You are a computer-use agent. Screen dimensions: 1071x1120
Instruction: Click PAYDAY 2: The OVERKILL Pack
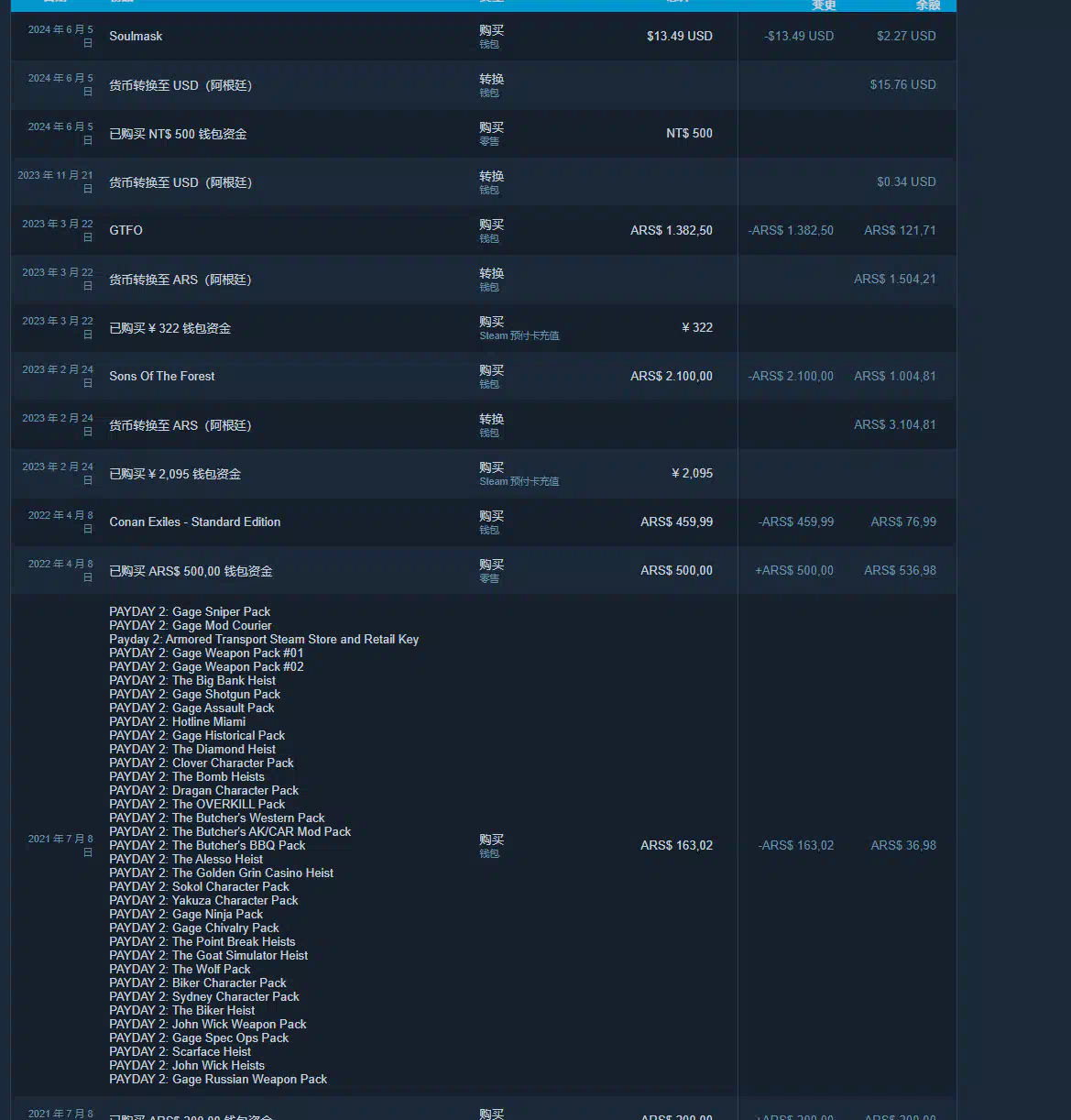click(x=197, y=804)
